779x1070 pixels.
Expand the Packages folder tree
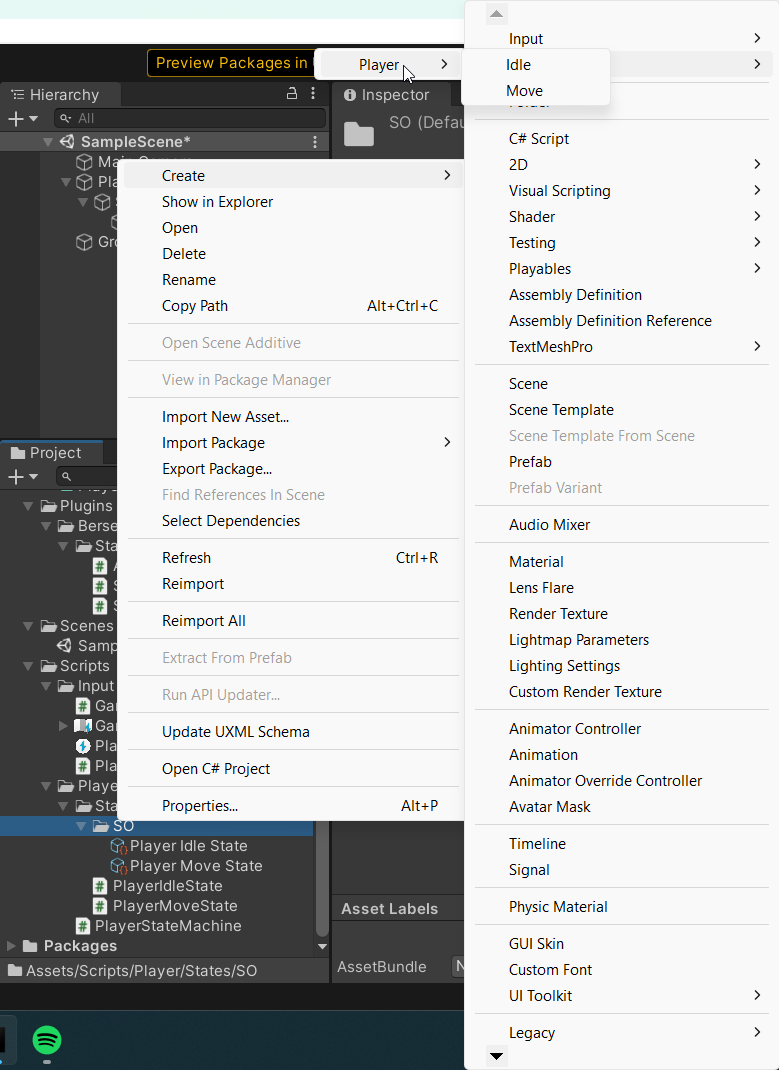click(x=11, y=946)
